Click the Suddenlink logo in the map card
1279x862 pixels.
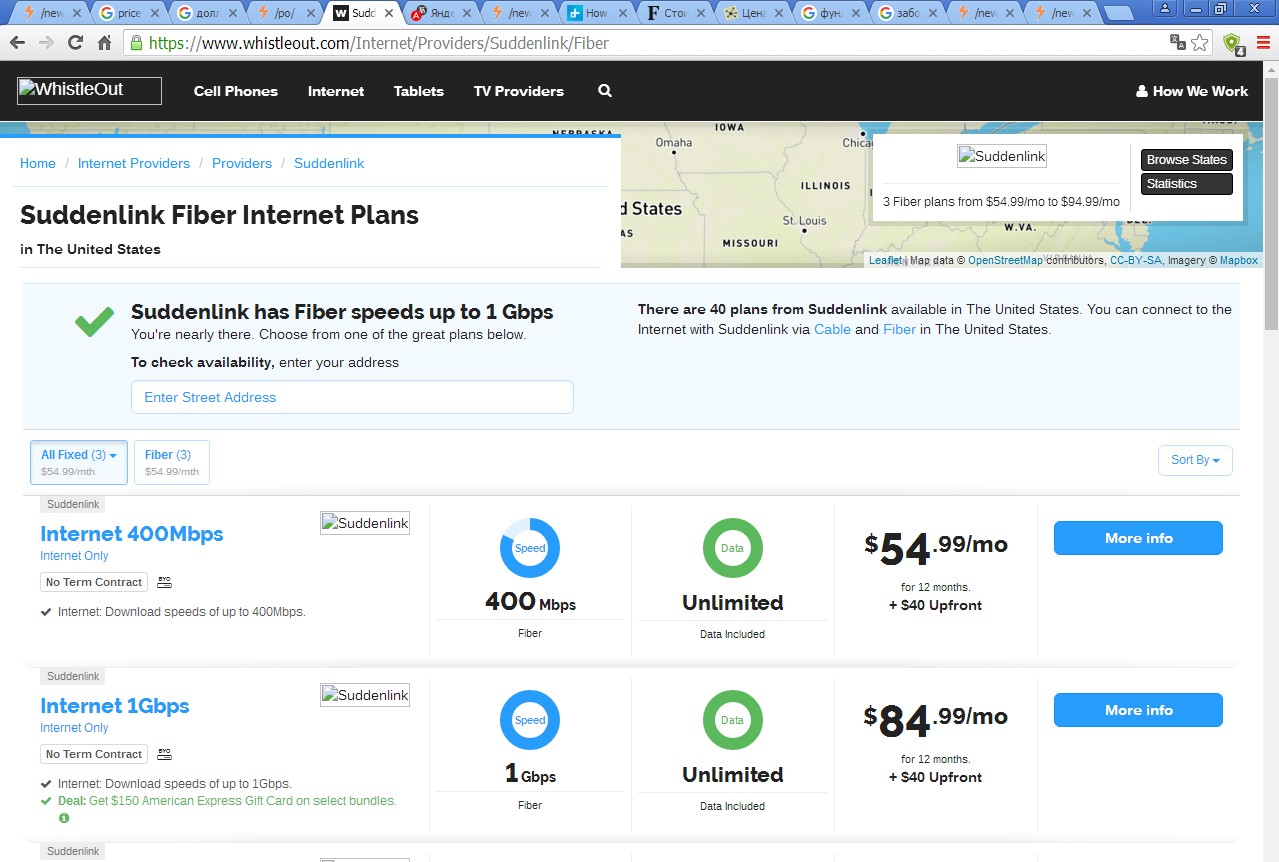[x=1002, y=156]
